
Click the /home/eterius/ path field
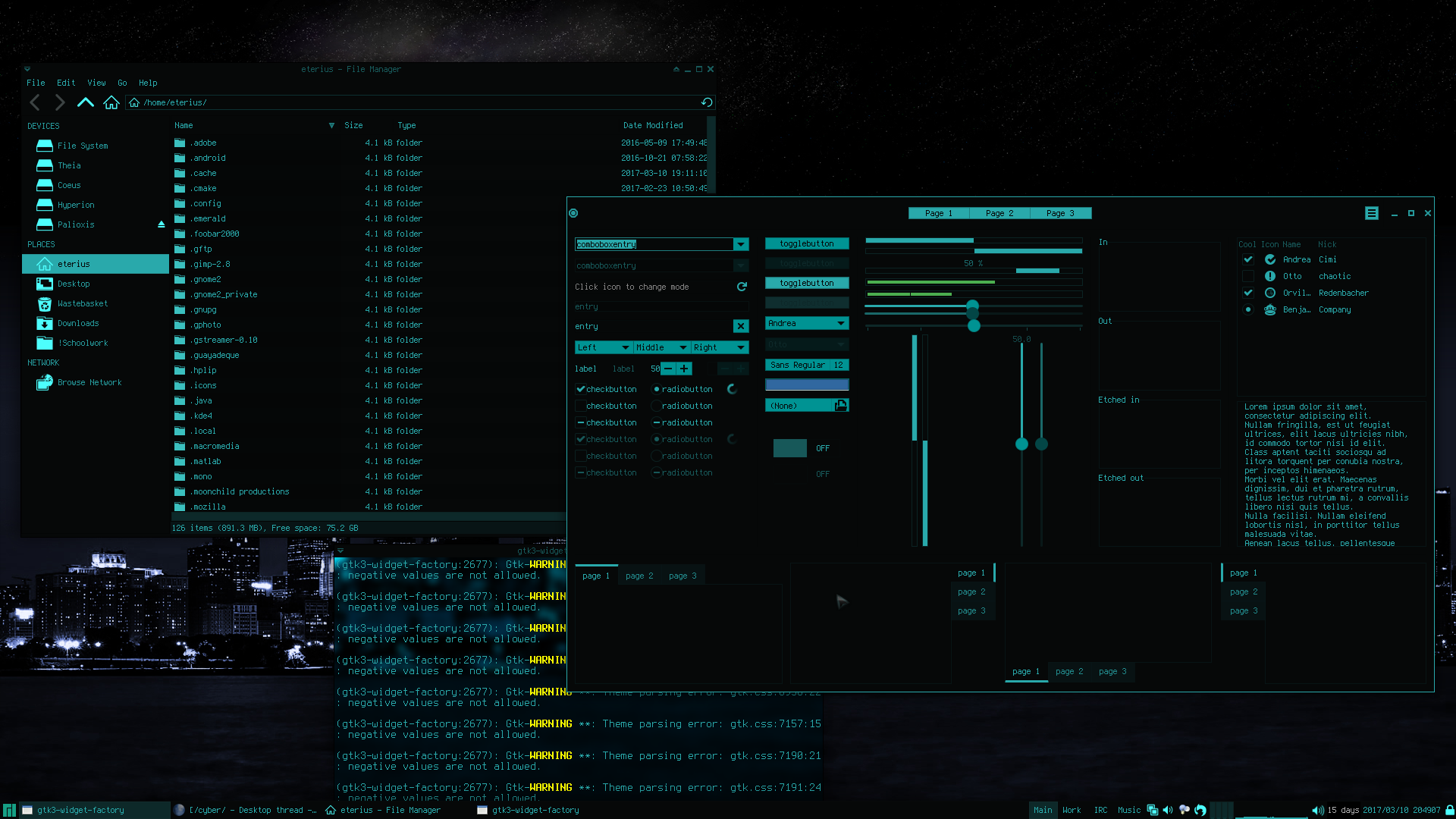coord(421,102)
